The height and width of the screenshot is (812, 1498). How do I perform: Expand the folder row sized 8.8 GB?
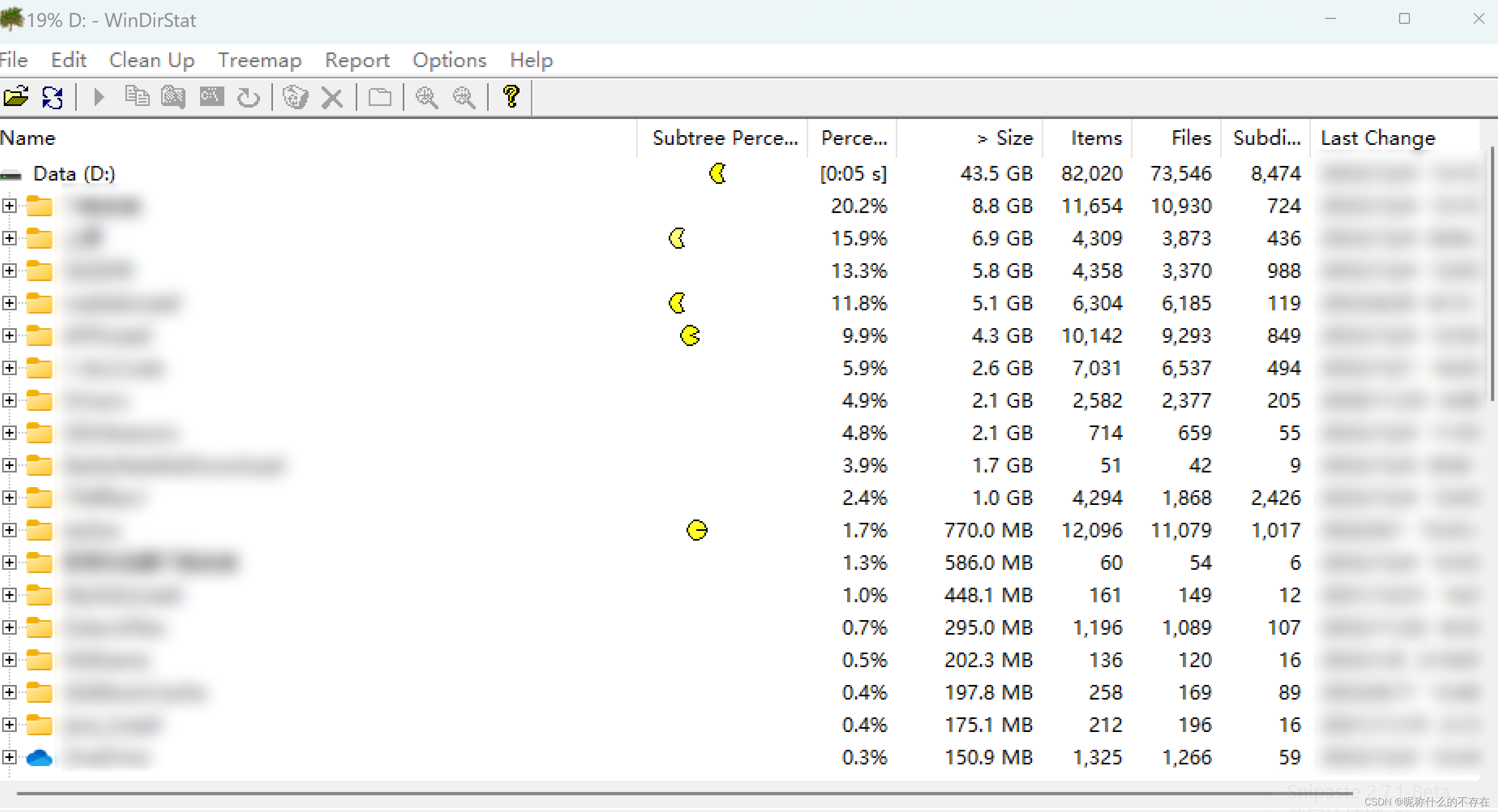pos(9,206)
